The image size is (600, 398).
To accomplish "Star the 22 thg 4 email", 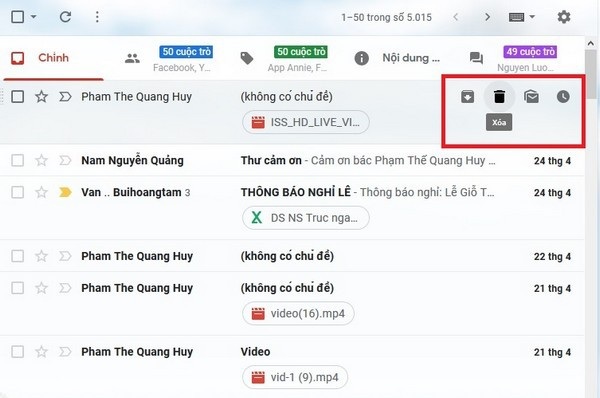I will [41, 256].
